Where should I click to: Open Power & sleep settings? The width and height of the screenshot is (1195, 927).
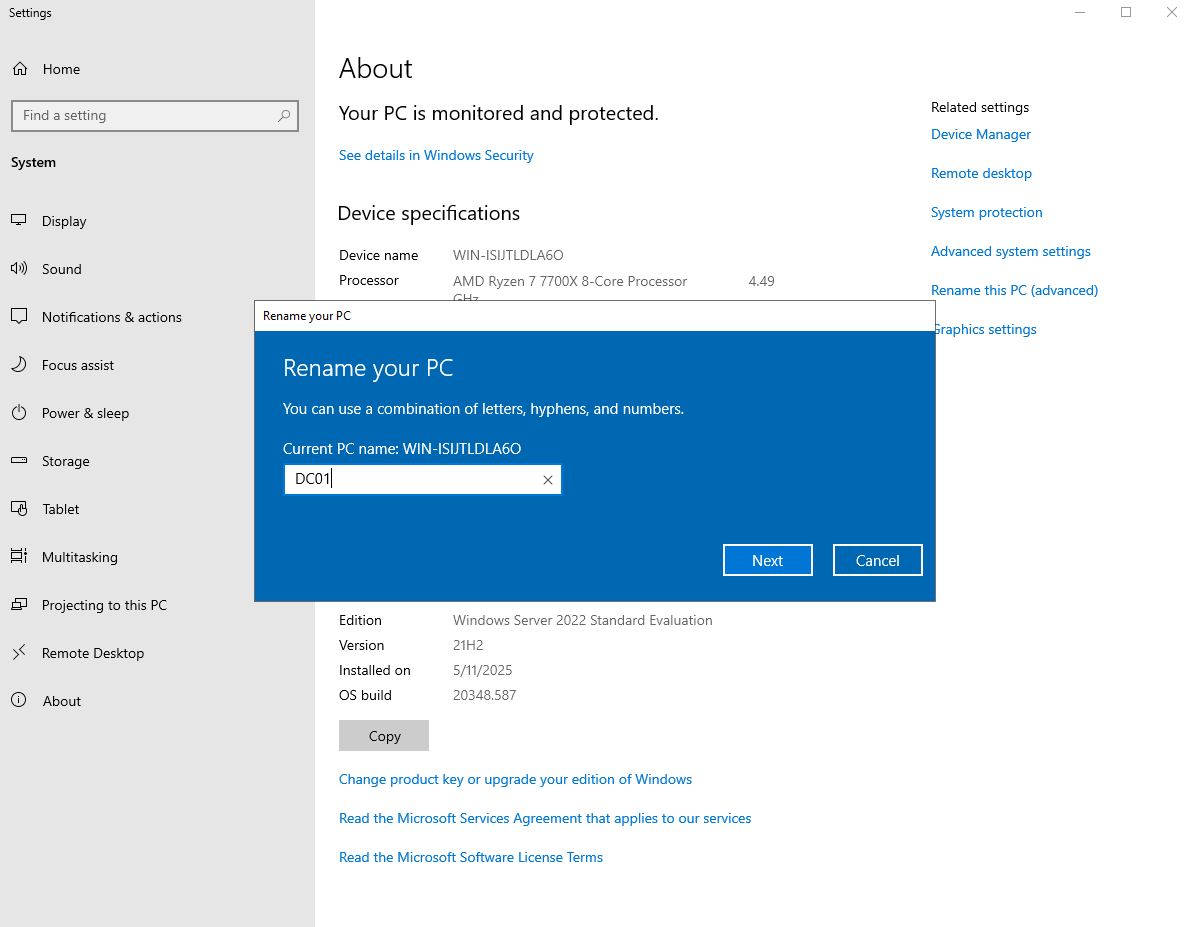tap(21, 413)
